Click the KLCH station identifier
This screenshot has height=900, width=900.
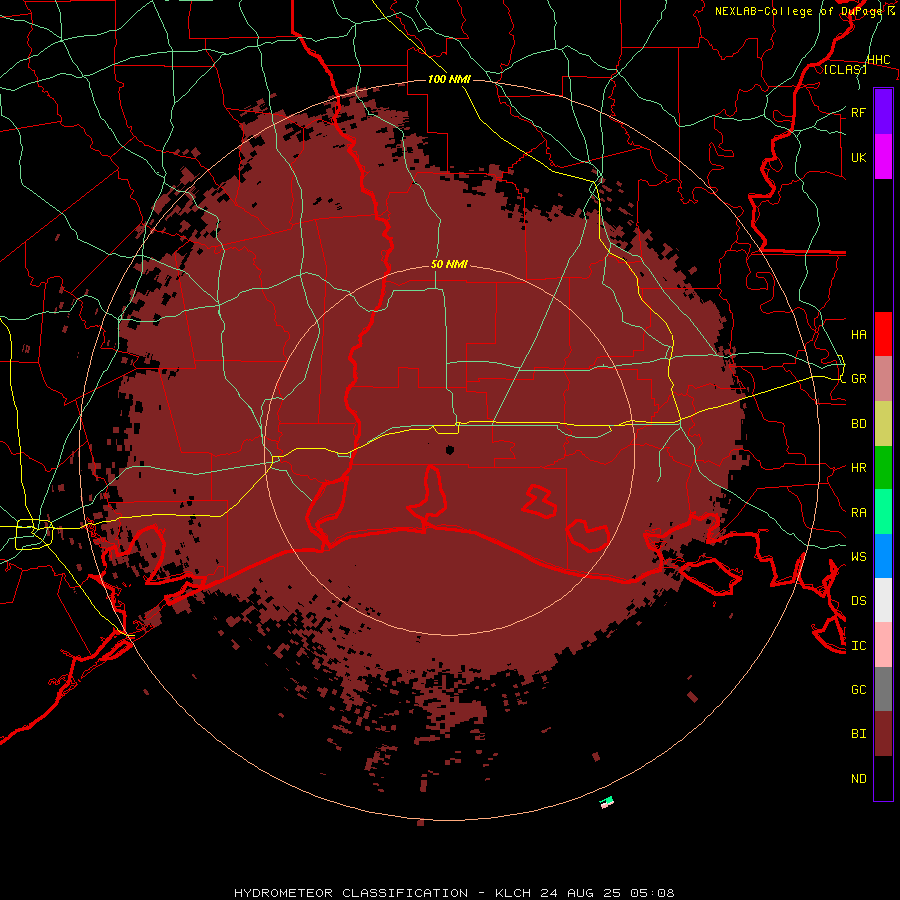point(514,893)
